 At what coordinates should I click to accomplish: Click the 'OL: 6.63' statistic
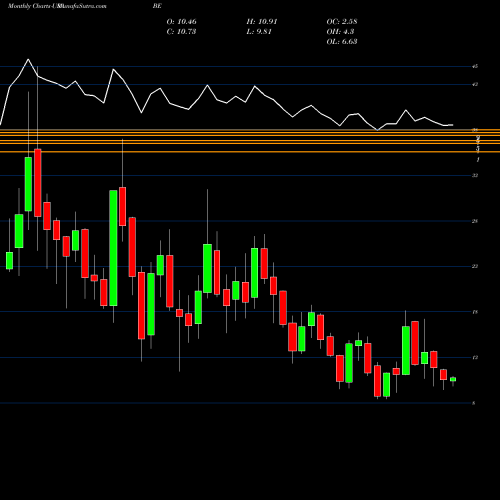tap(342, 42)
